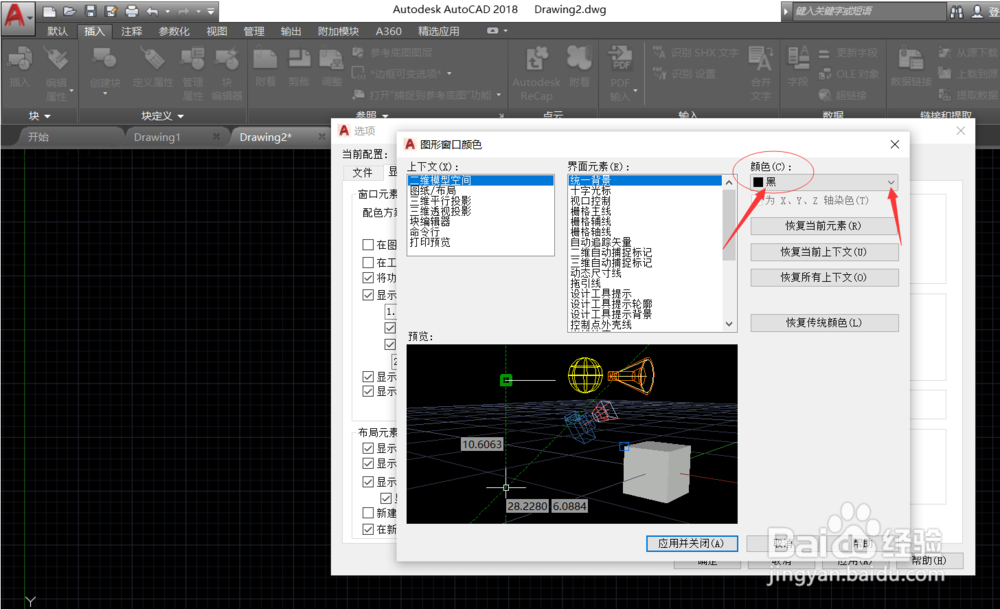Viewport: 1000px width, 609px height.
Task: Select 栅格主线 in the interface element list
Action: tap(645, 211)
